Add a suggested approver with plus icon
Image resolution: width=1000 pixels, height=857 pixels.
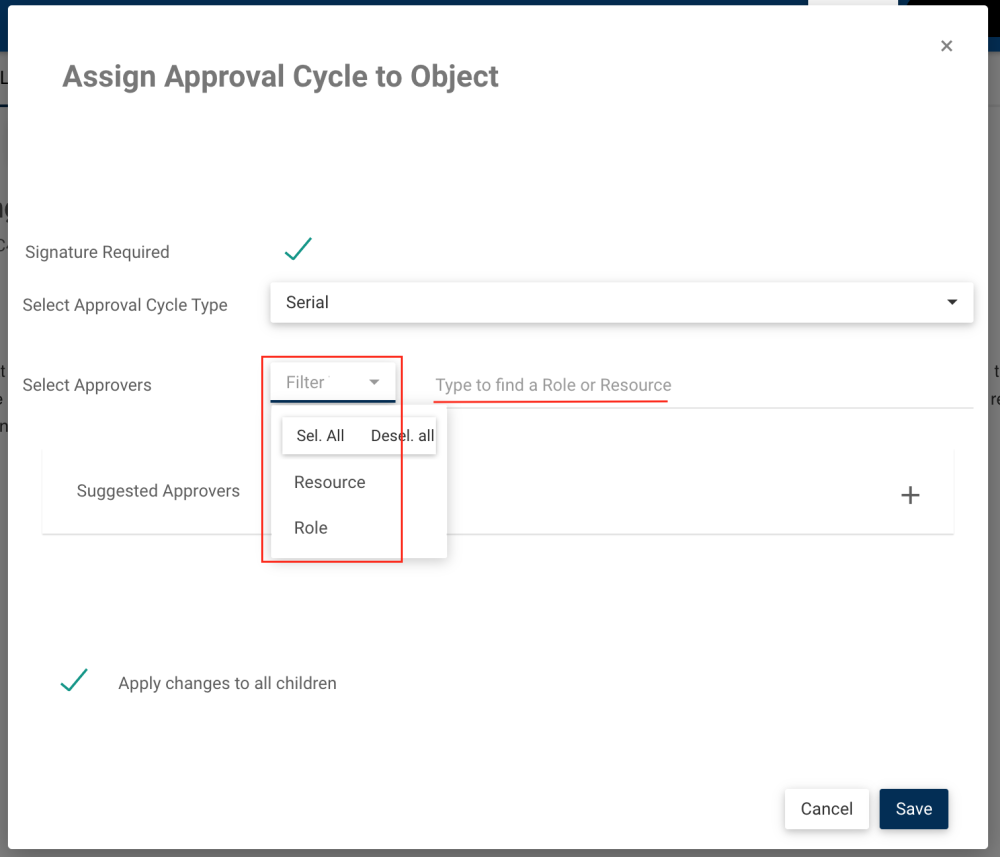[910, 495]
